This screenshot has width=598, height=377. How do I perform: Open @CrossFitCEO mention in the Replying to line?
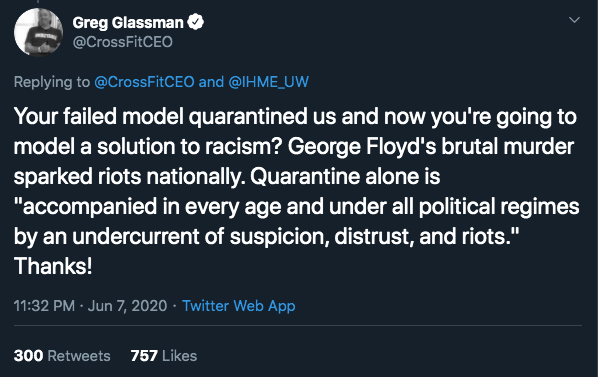[144, 82]
